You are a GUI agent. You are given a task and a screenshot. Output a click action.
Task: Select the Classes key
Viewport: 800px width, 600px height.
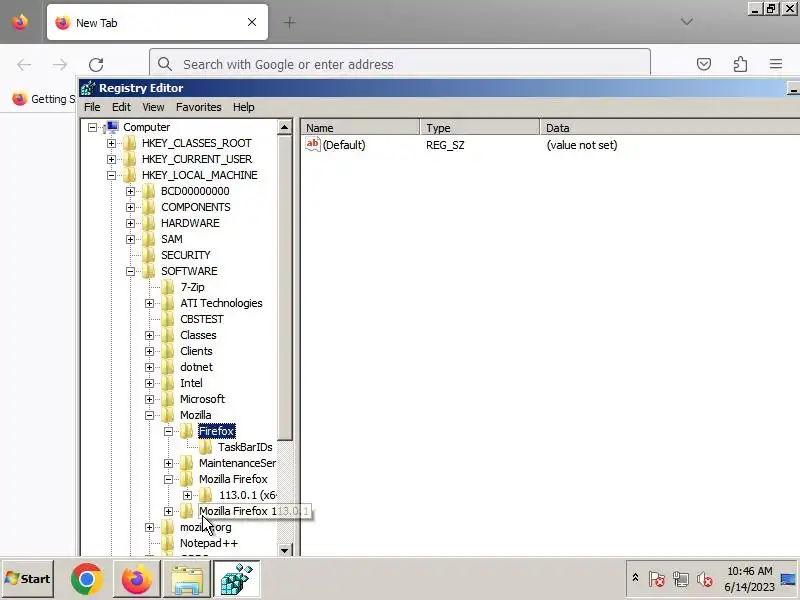point(198,335)
